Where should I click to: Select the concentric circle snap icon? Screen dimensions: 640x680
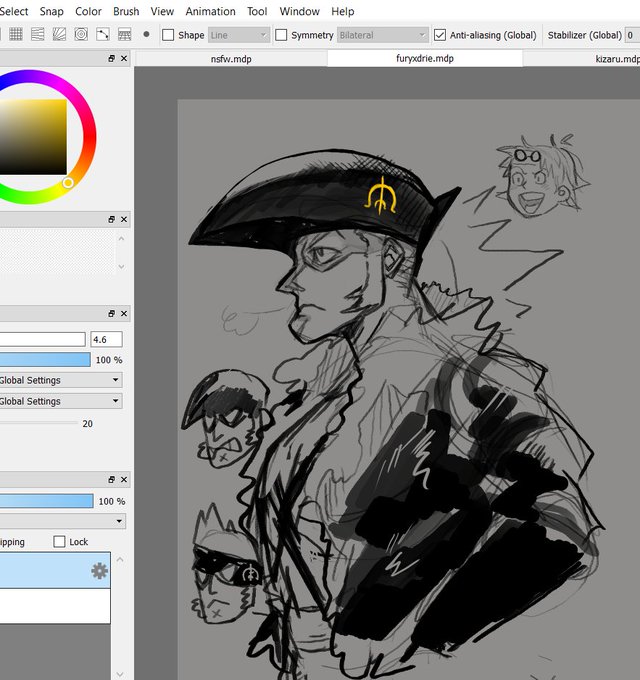click(x=81, y=34)
